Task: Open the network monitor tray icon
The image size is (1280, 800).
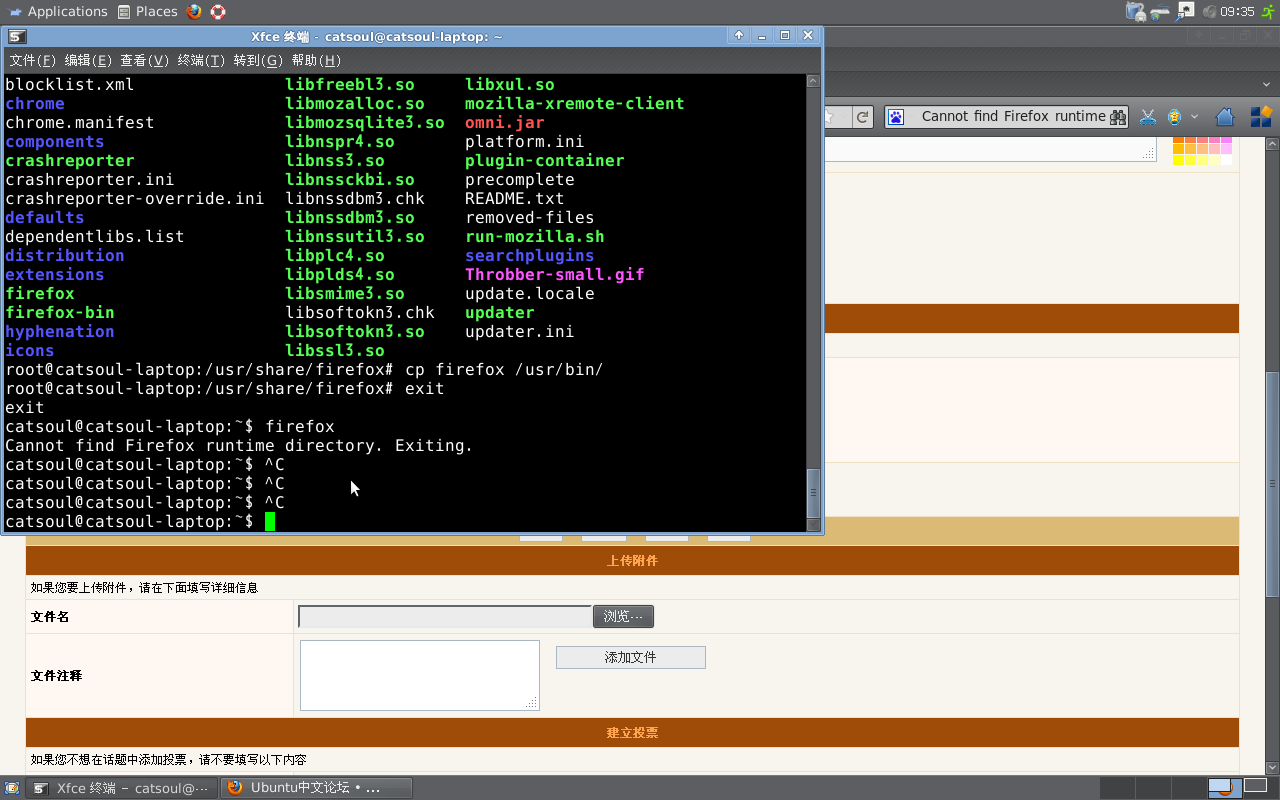Action: point(1185,11)
